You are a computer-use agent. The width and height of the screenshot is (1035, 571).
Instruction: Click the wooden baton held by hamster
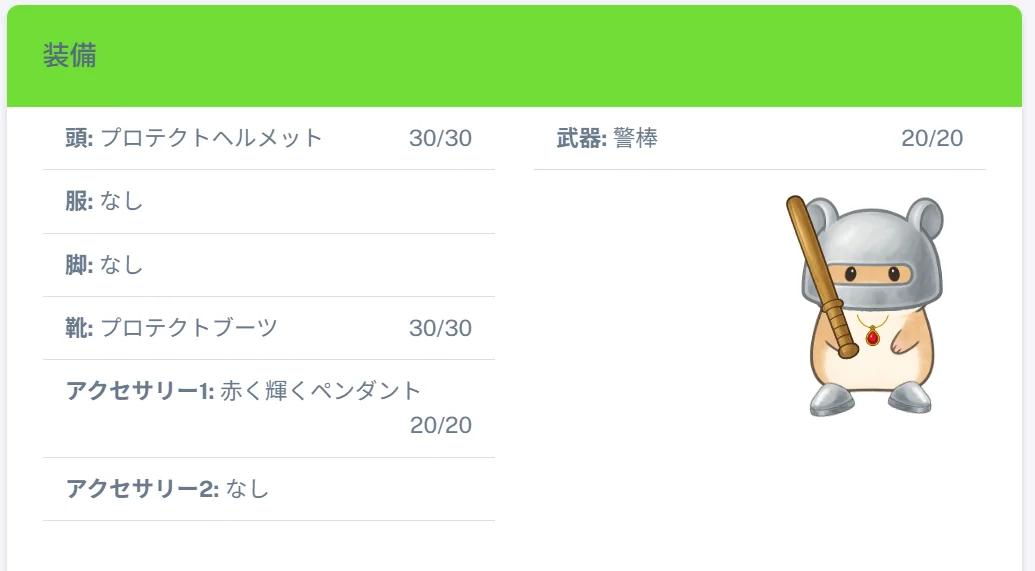(821, 277)
